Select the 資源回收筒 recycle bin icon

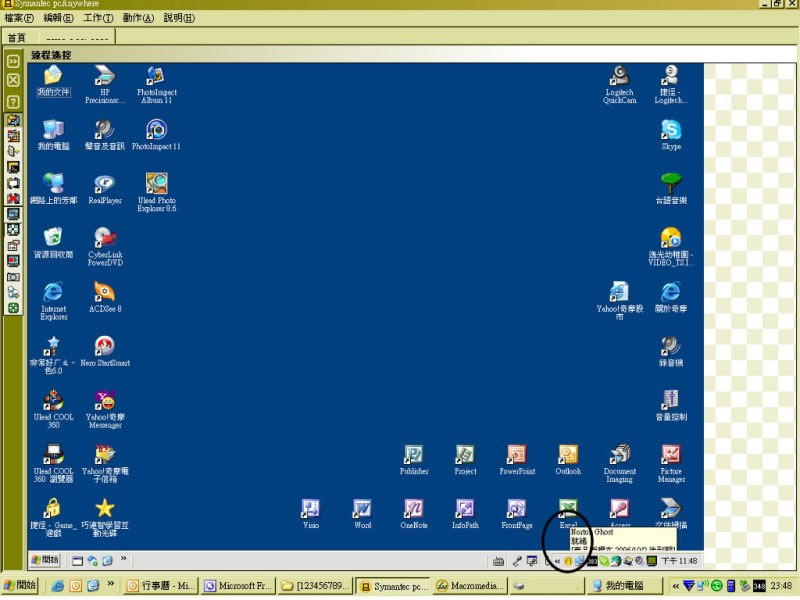pos(53,243)
